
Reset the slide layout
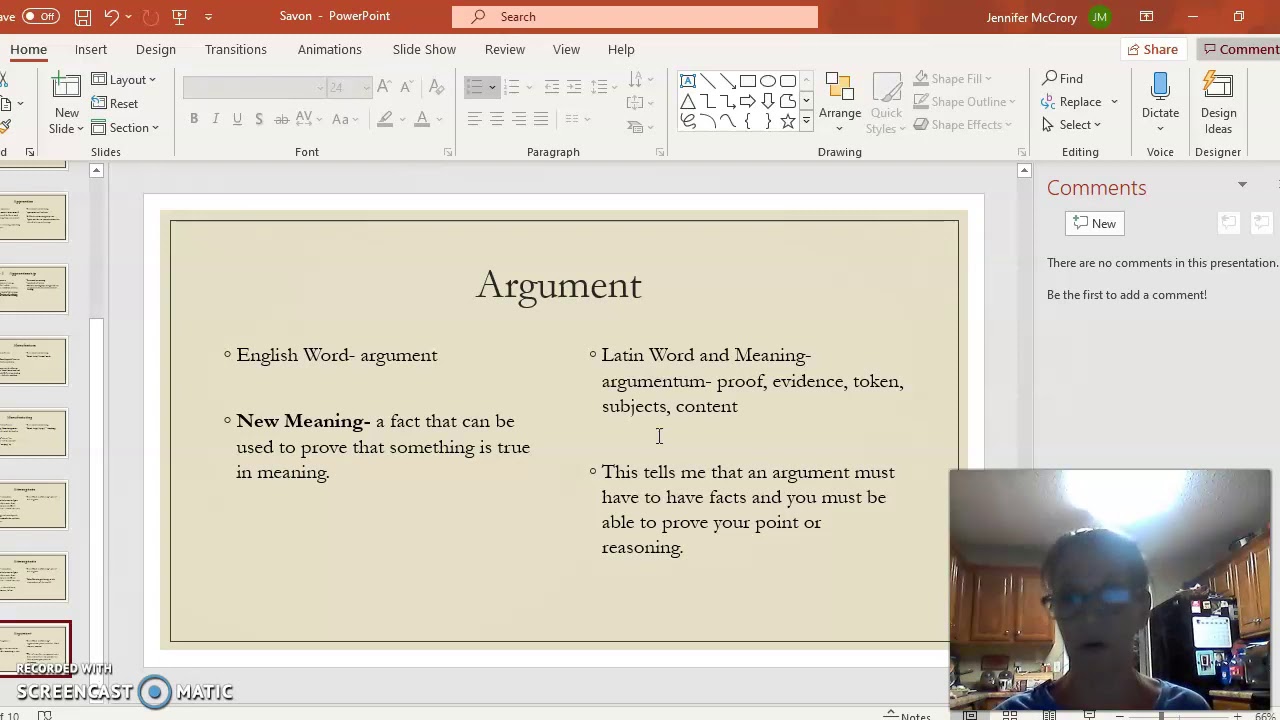point(115,103)
